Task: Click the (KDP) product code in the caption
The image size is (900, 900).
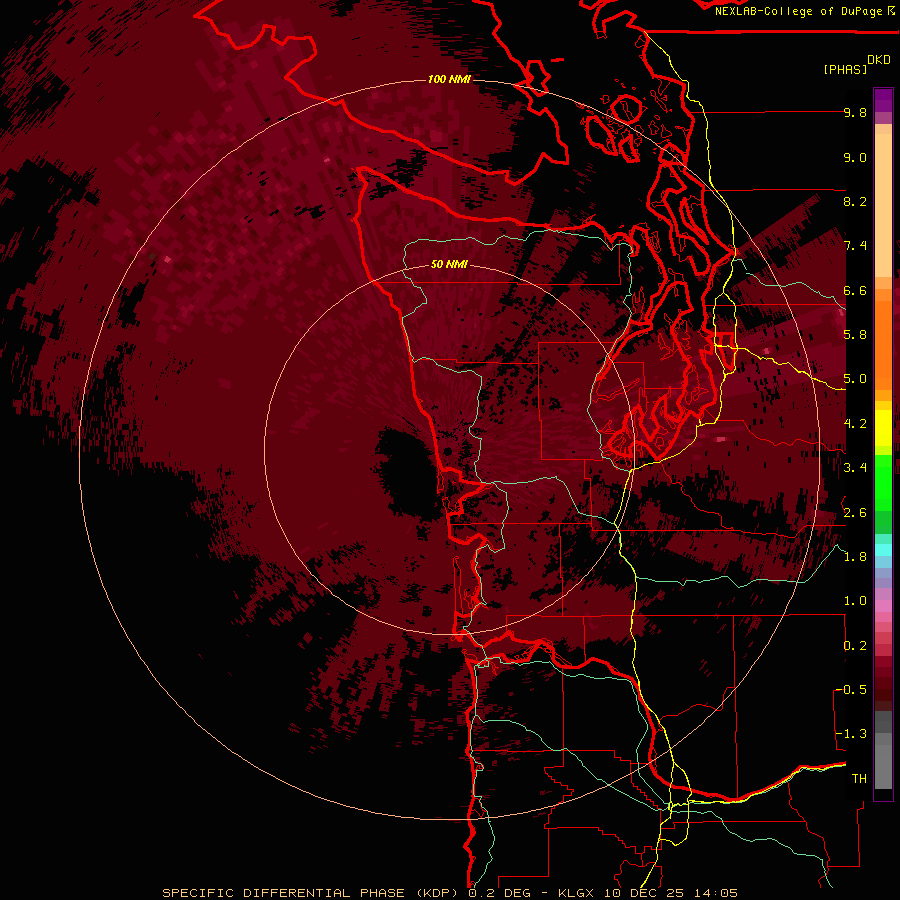Action: click(x=437, y=893)
